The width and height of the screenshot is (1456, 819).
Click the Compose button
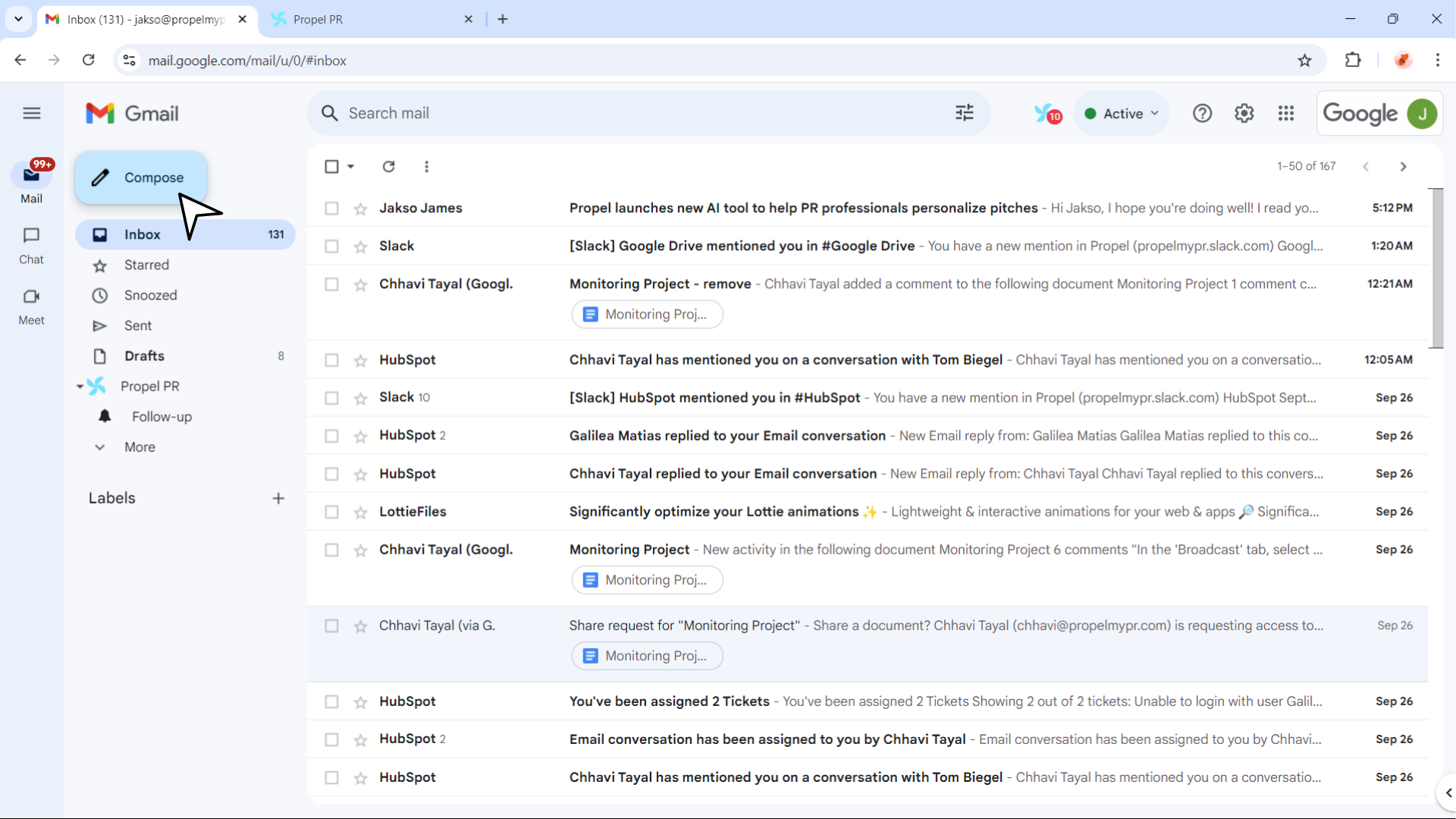click(x=141, y=177)
